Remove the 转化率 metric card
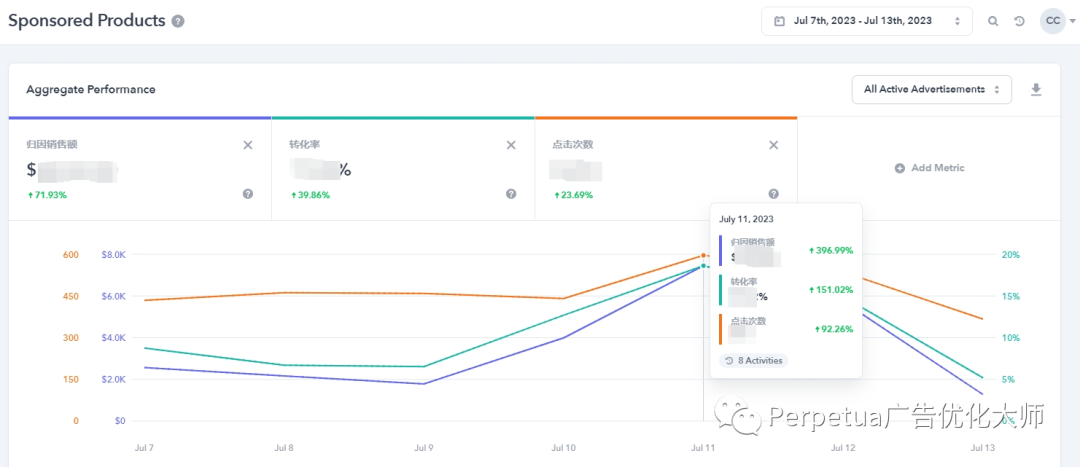 (x=511, y=145)
